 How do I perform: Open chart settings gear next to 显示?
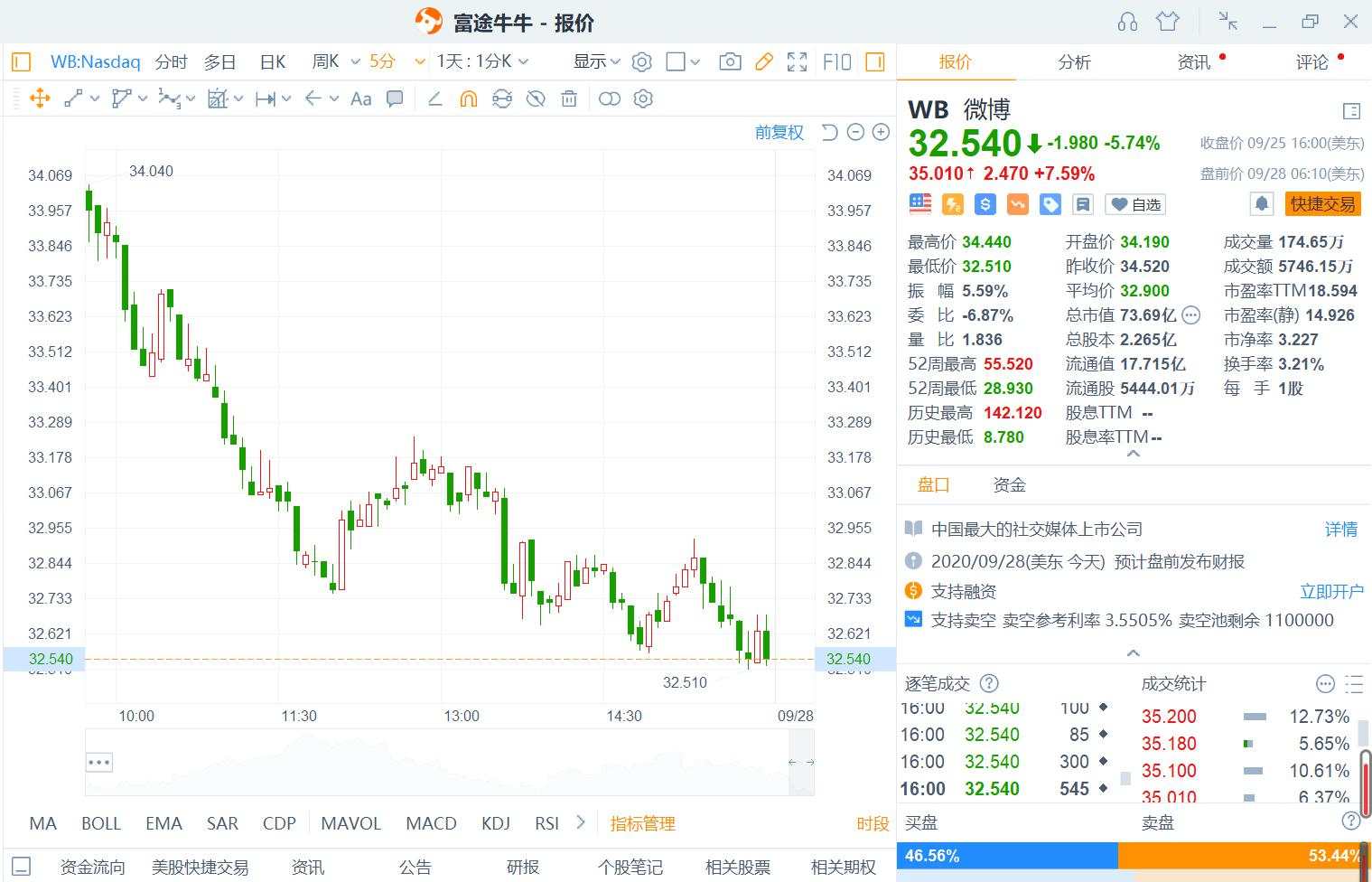click(x=642, y=61)
